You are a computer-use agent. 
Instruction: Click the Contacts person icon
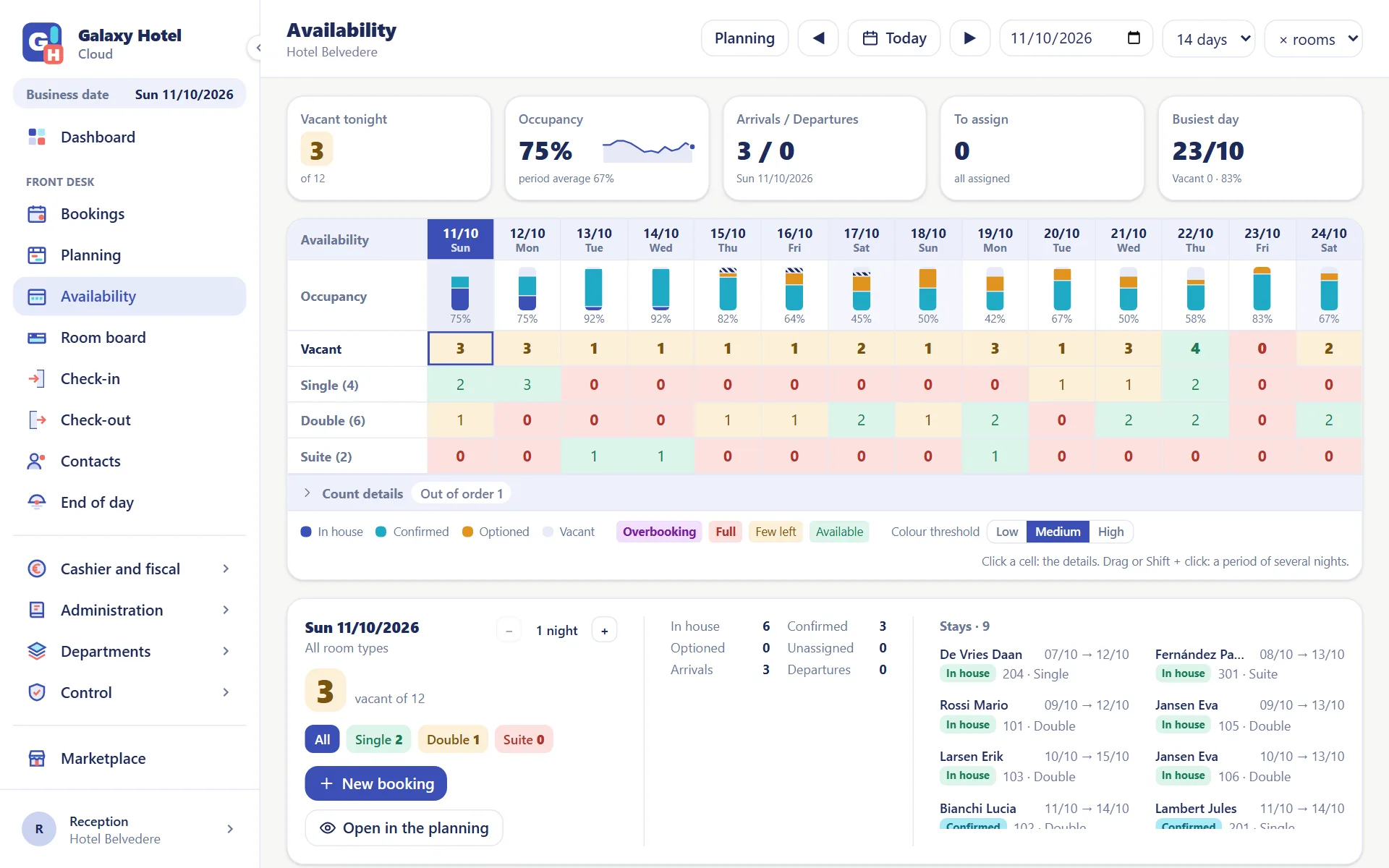37,461
